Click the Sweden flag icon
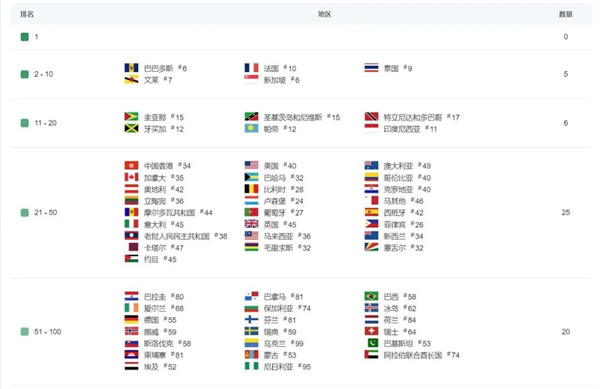This screenshot has height=389, width=600. 251,331
